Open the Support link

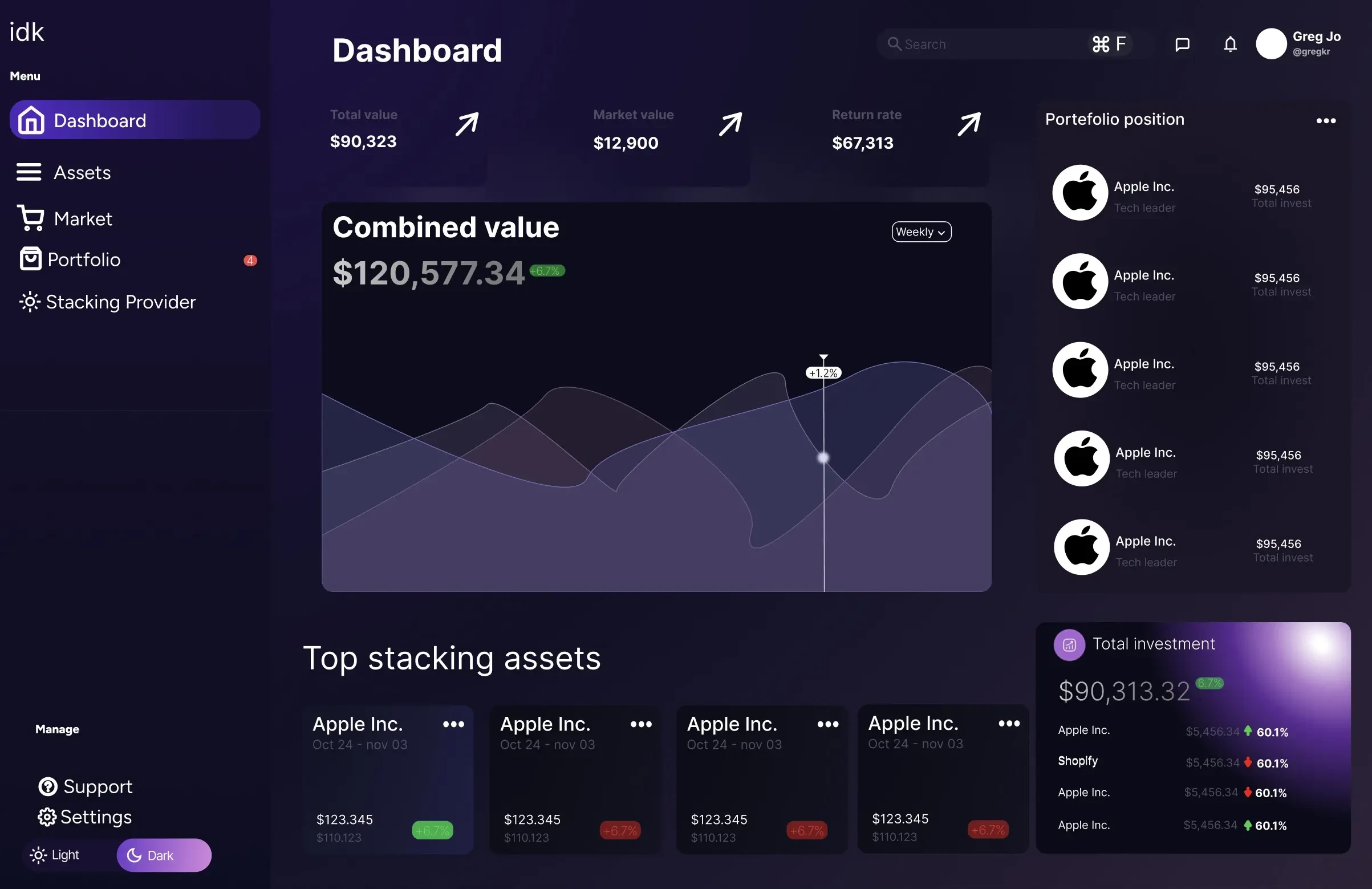[x=97, y=786]
